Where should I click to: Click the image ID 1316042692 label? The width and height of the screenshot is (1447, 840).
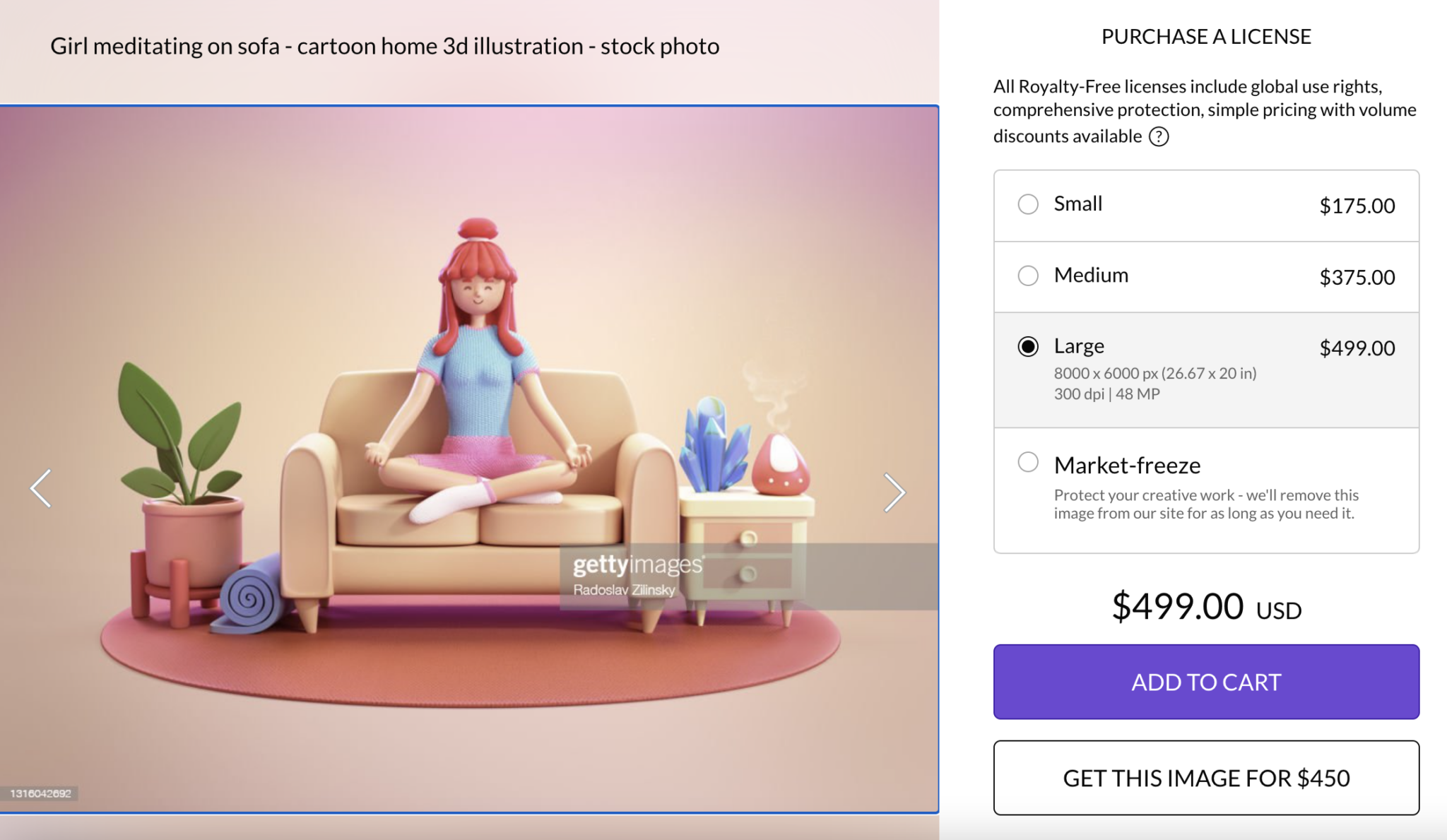pos(40,793)
